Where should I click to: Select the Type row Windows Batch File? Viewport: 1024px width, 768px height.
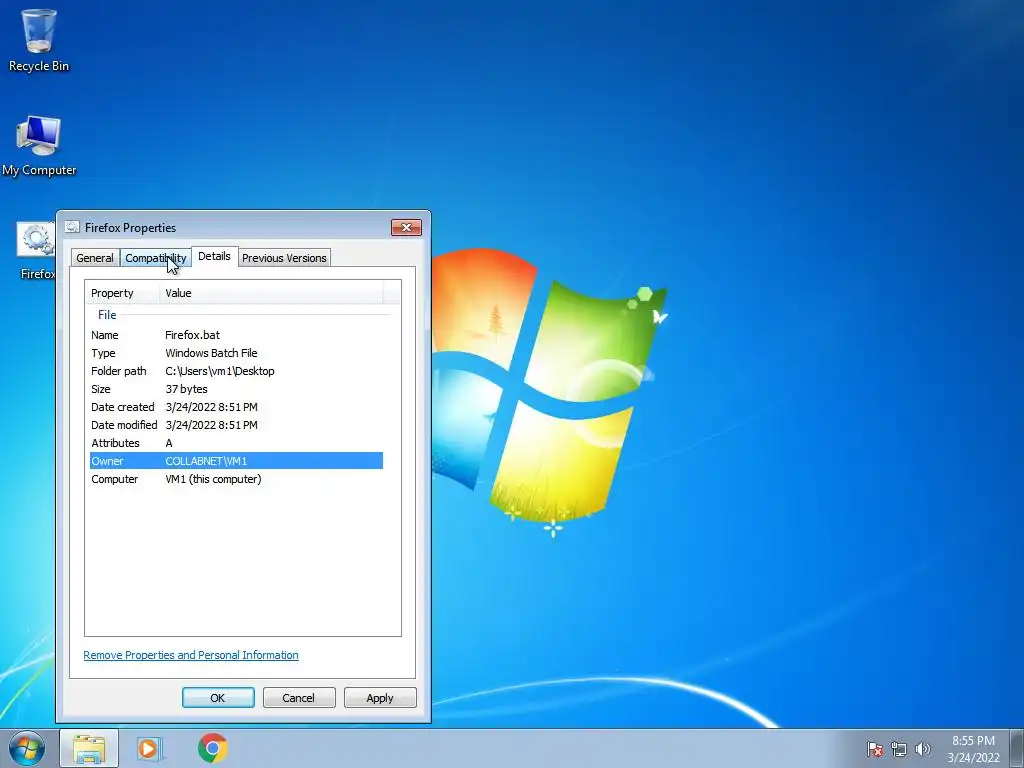(x=236, y=353)
